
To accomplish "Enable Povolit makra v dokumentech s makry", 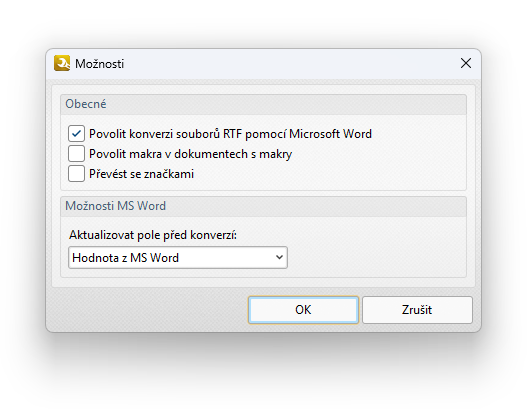I will (x=76, y=154).
